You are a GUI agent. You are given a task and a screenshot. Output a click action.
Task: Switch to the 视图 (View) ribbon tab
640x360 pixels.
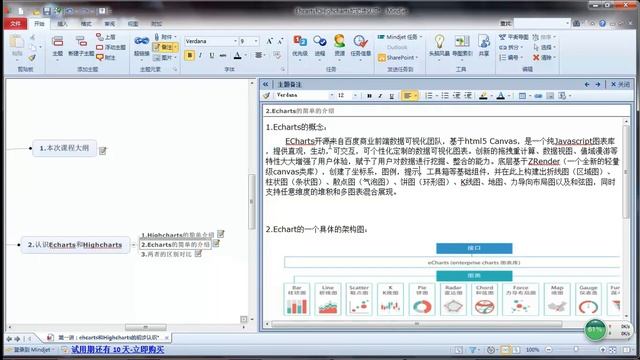tap(133, 24)
